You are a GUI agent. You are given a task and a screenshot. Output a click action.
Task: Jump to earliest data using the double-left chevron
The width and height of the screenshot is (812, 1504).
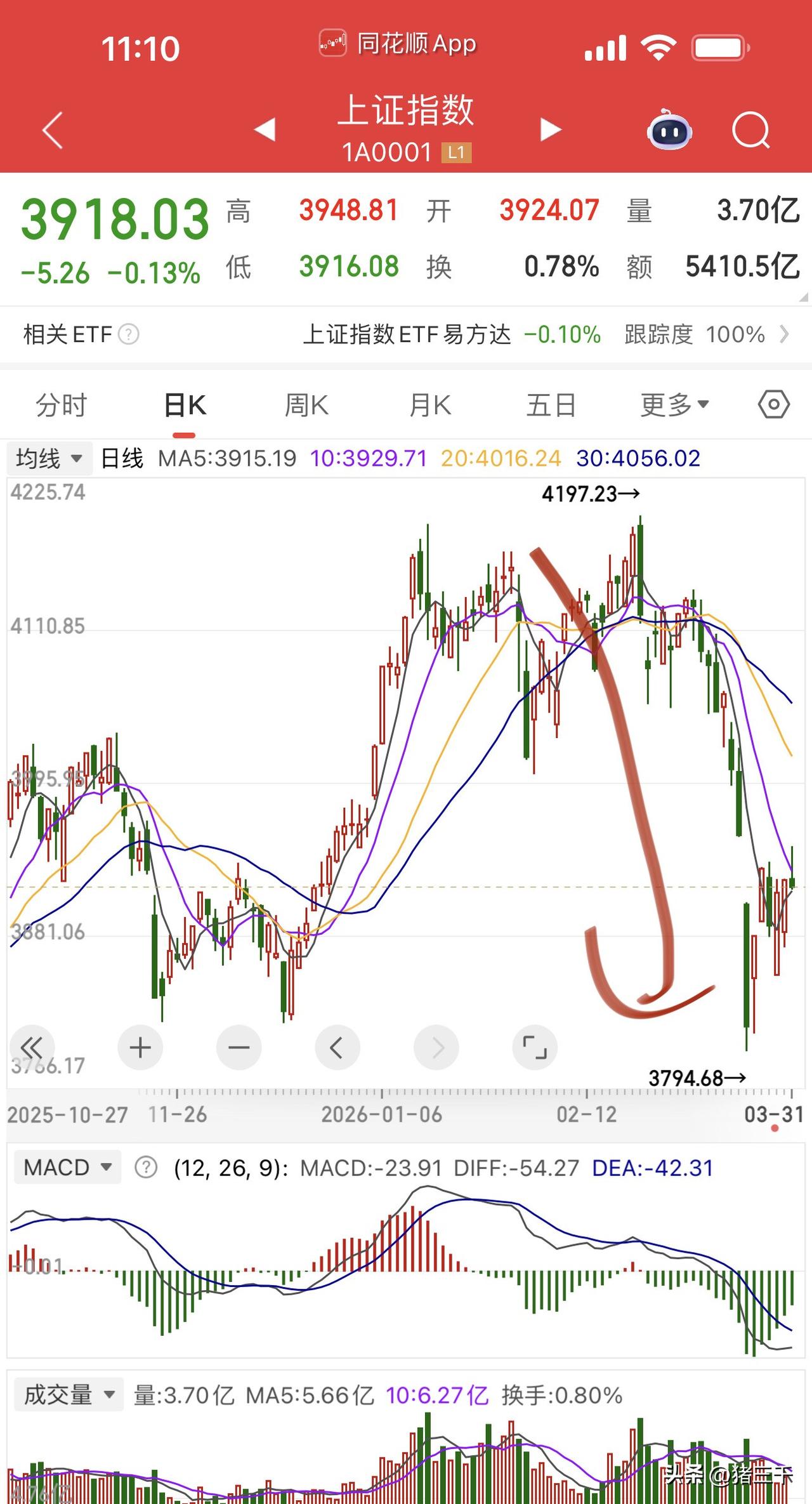pos(34,1048)
